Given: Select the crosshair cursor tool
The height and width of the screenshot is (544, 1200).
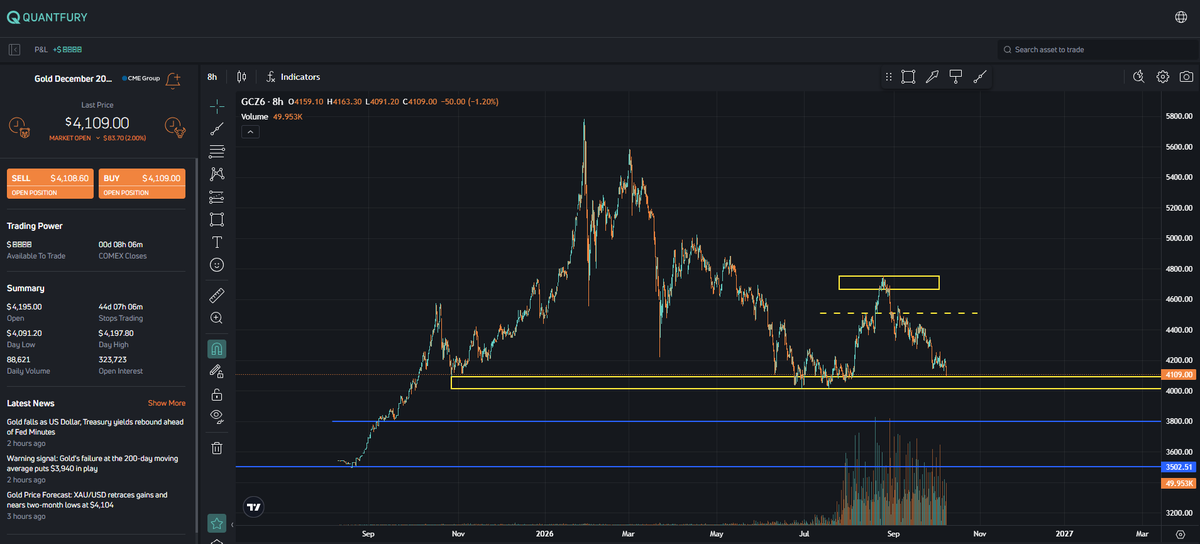Looking at the screenshot, I should pos(217,107).
